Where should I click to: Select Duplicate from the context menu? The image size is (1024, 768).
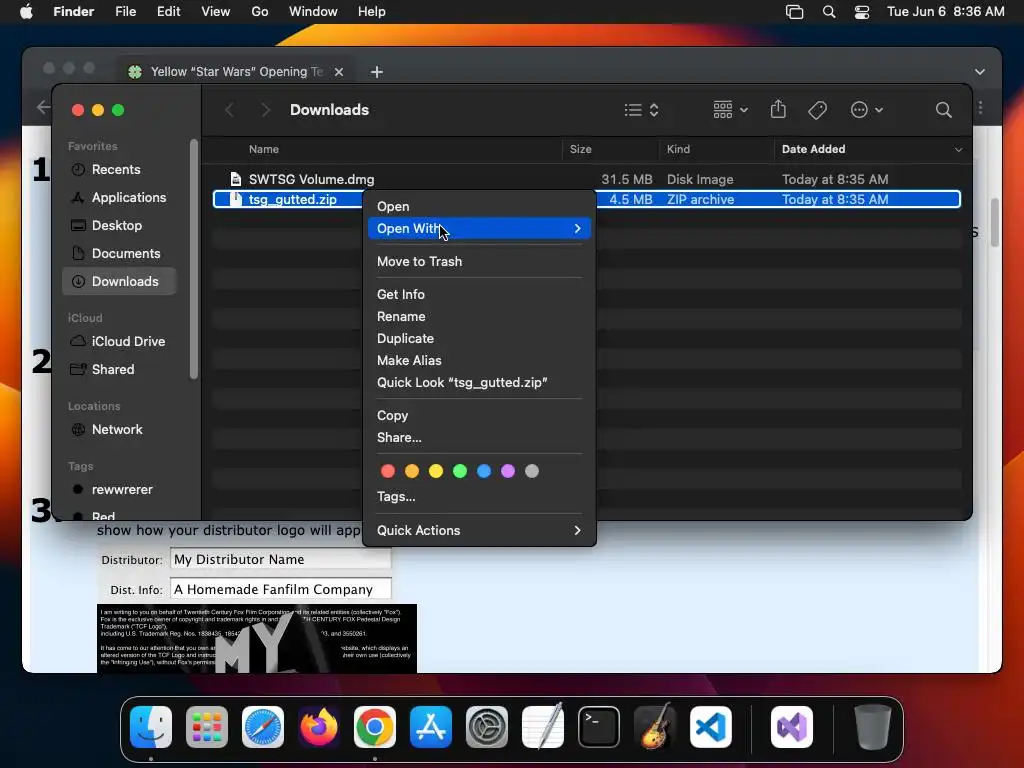coord(479,338)
